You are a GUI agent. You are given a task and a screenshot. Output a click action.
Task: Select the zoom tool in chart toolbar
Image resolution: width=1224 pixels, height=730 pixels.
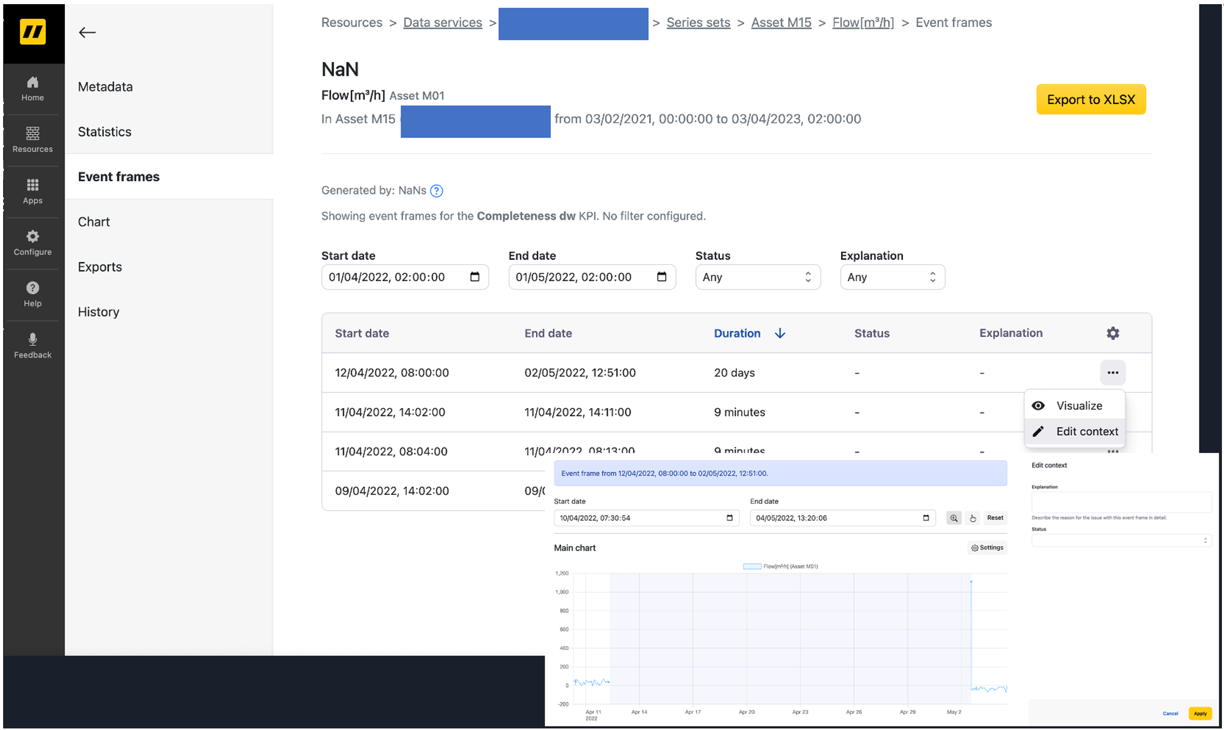(x=954, y=518)
